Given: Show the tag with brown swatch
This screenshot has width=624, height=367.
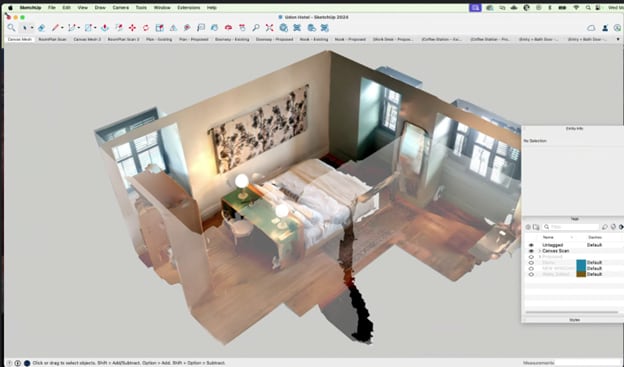Looking at the screenshot, I should tap(531, 274).
